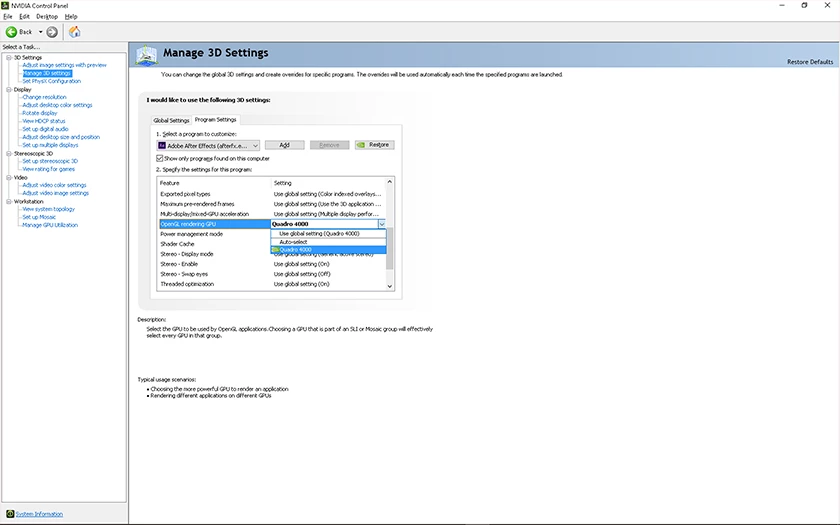The width and height of the screenshot is (840, 525).
Task: Open Set up stereoscopic 3D
Action: click(50, 161)
